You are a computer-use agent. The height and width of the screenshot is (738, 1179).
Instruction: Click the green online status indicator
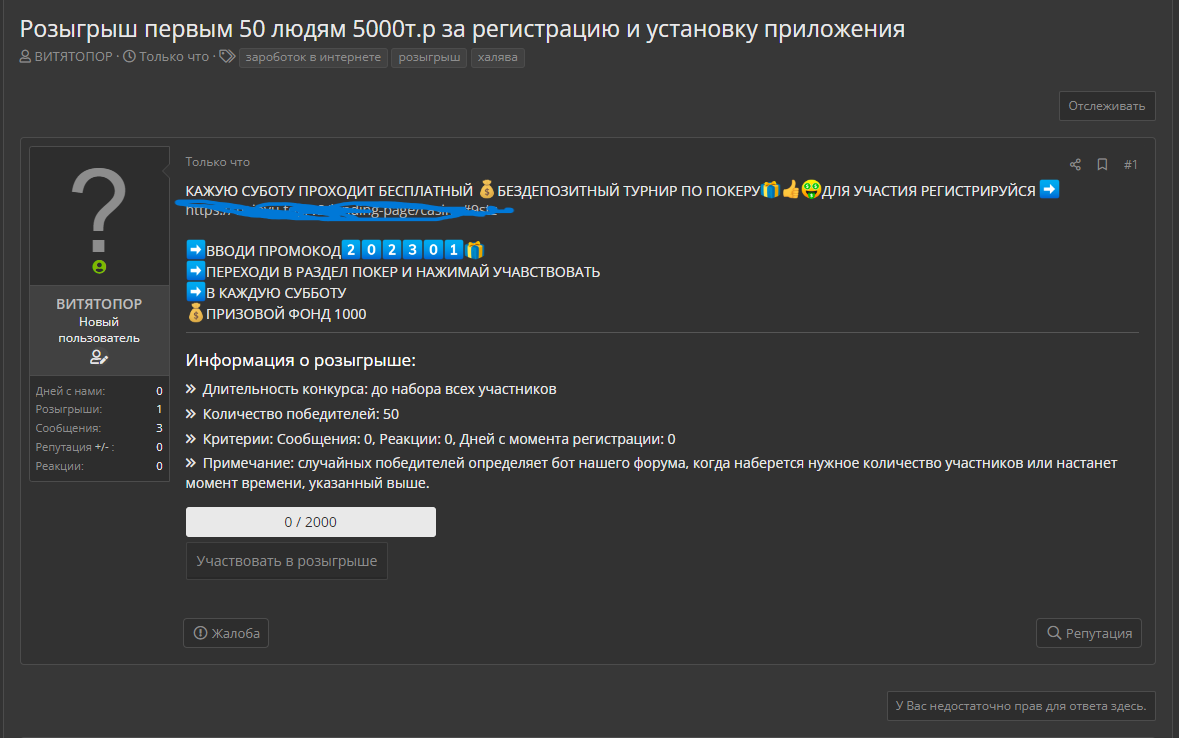99,266
